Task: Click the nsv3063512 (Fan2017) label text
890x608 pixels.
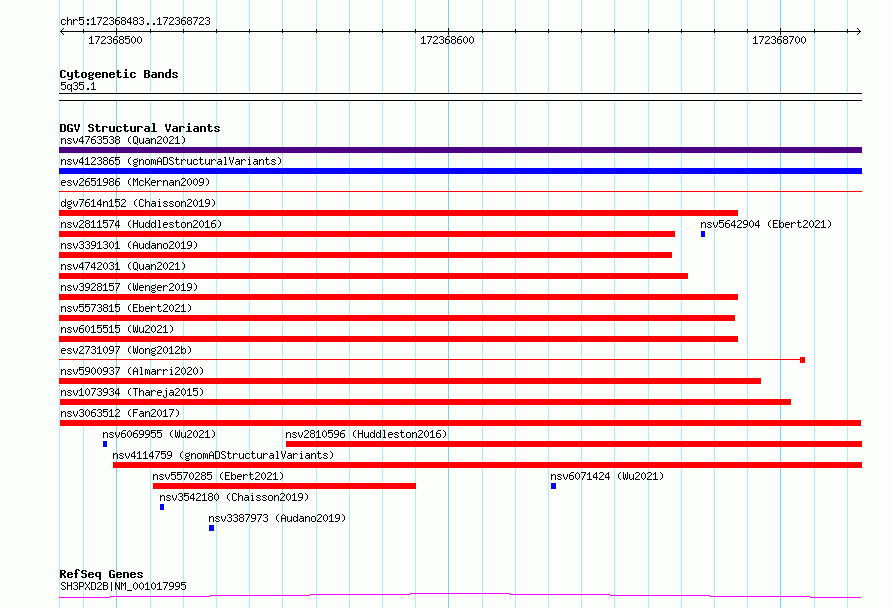Action: tap(120, 413)
